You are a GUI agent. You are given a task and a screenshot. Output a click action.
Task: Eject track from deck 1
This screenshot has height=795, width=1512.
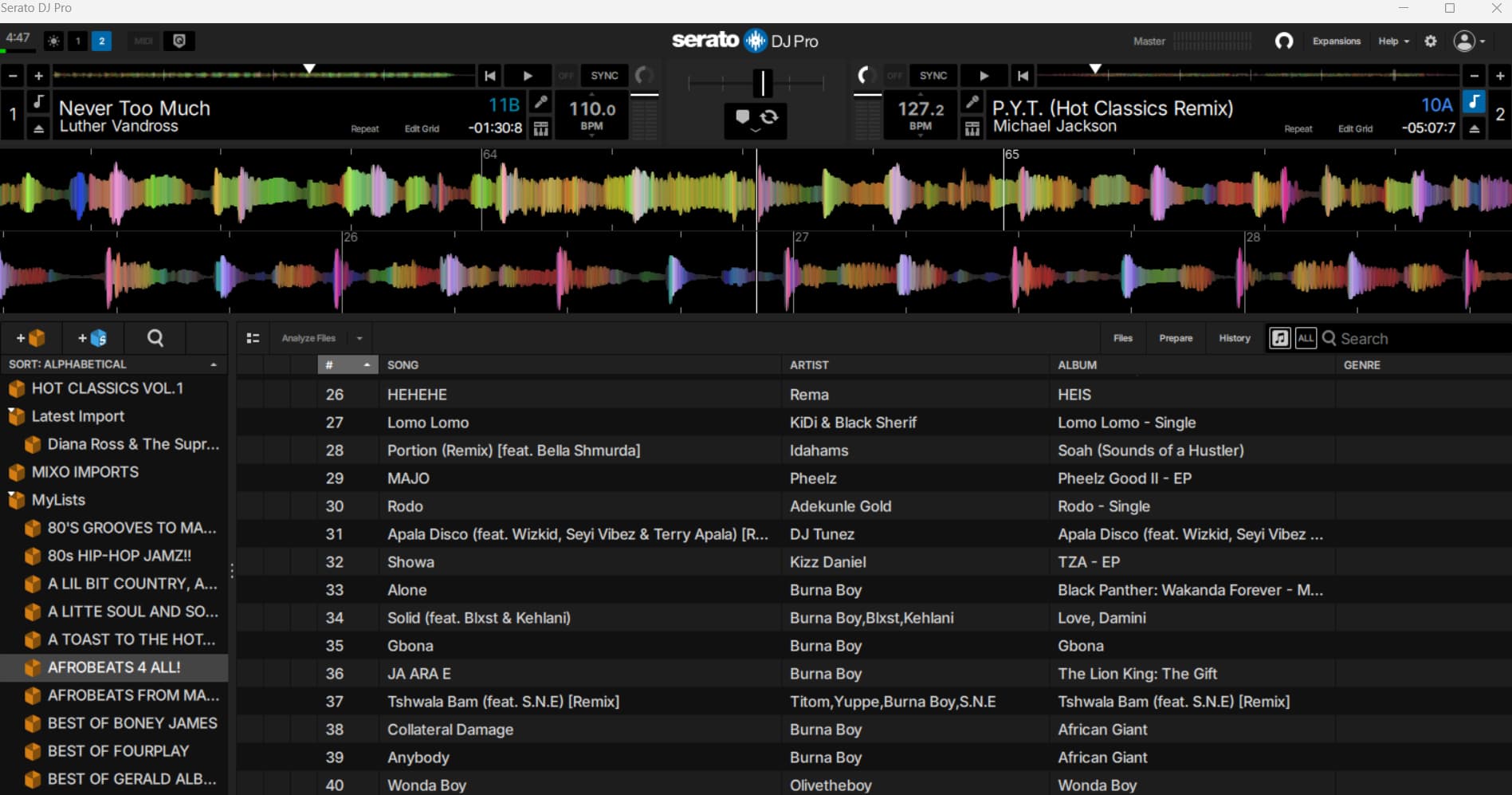(x=38, y=128)
